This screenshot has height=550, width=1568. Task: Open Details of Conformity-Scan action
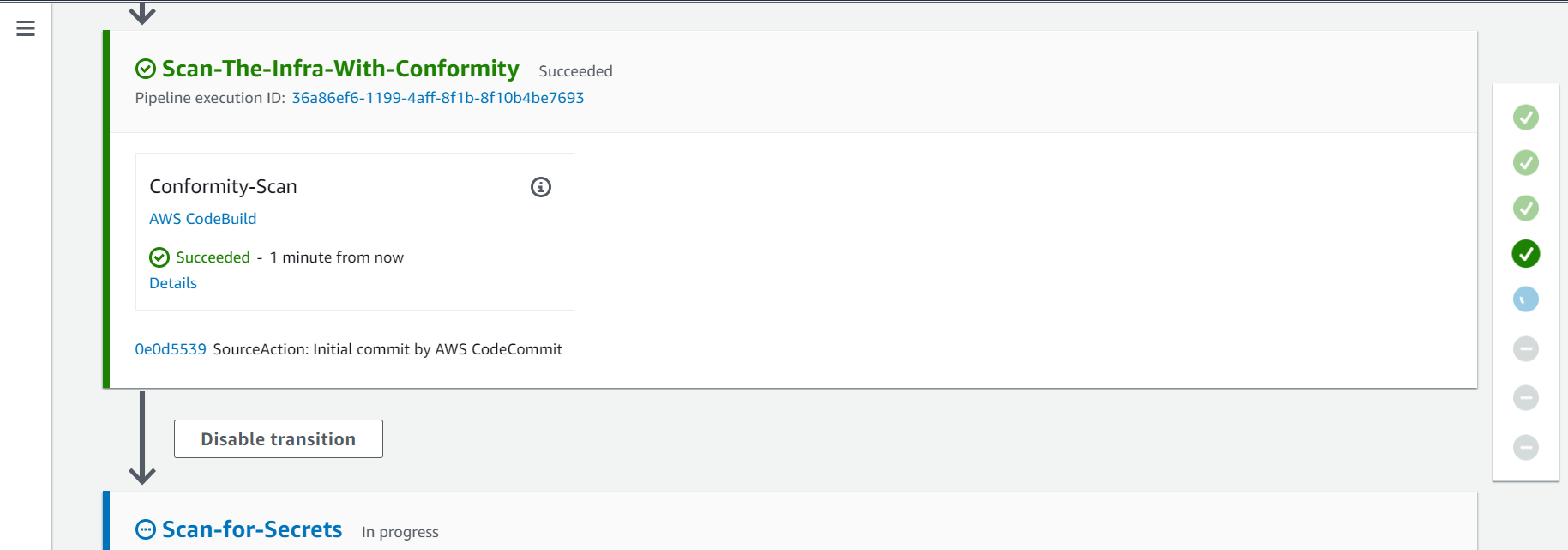point(173,283)
